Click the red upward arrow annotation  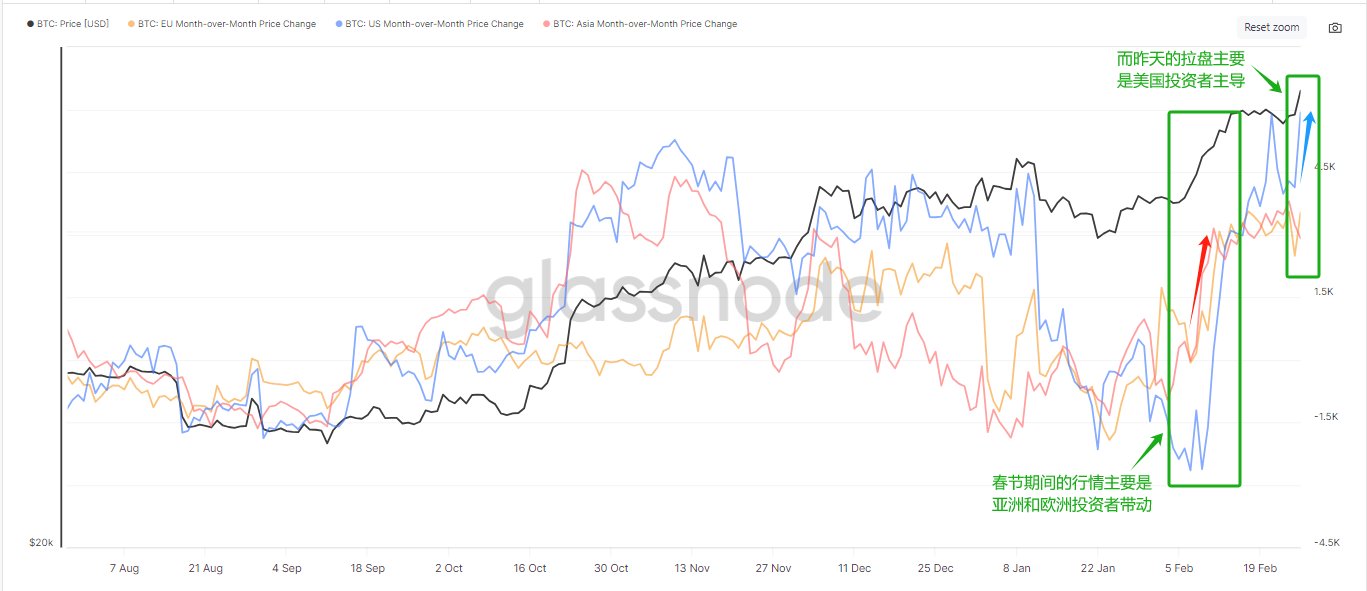pyautogui.click(x=1196, y=278)
